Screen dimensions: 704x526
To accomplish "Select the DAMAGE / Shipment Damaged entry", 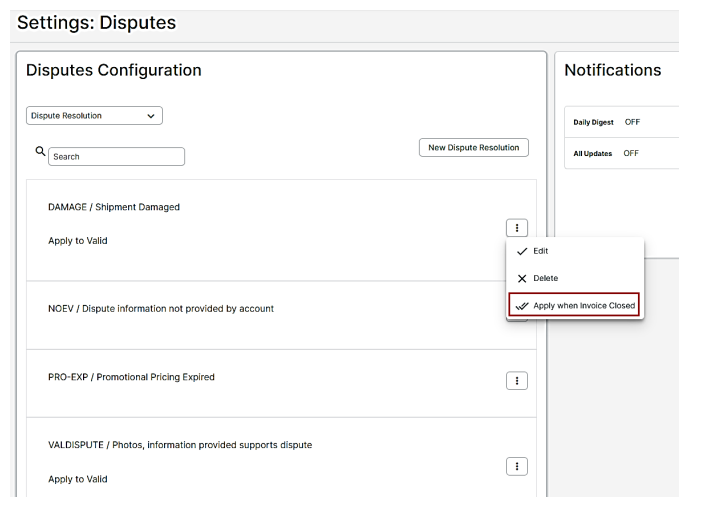I will (x=114, y=207).
